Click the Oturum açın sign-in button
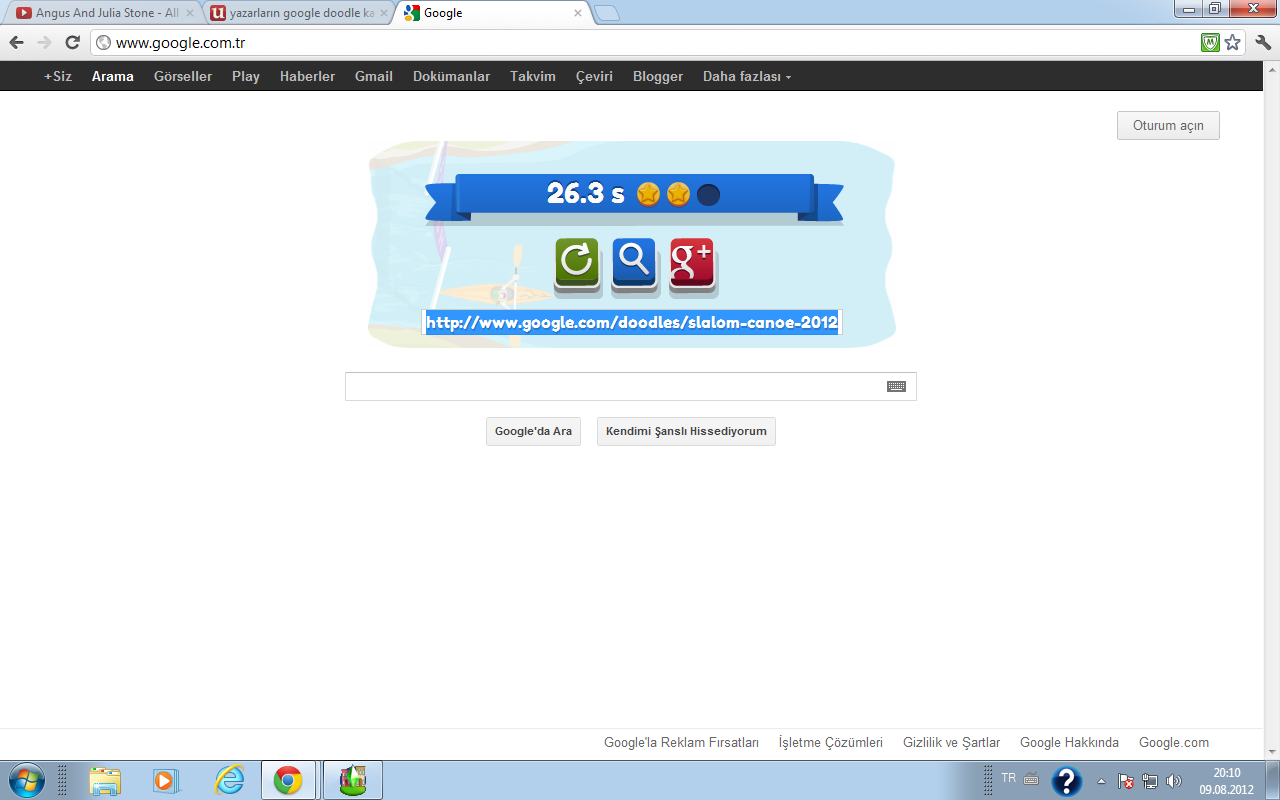Image resolution: width=1280 pixels, height=800 pixels. (1168, 126)
